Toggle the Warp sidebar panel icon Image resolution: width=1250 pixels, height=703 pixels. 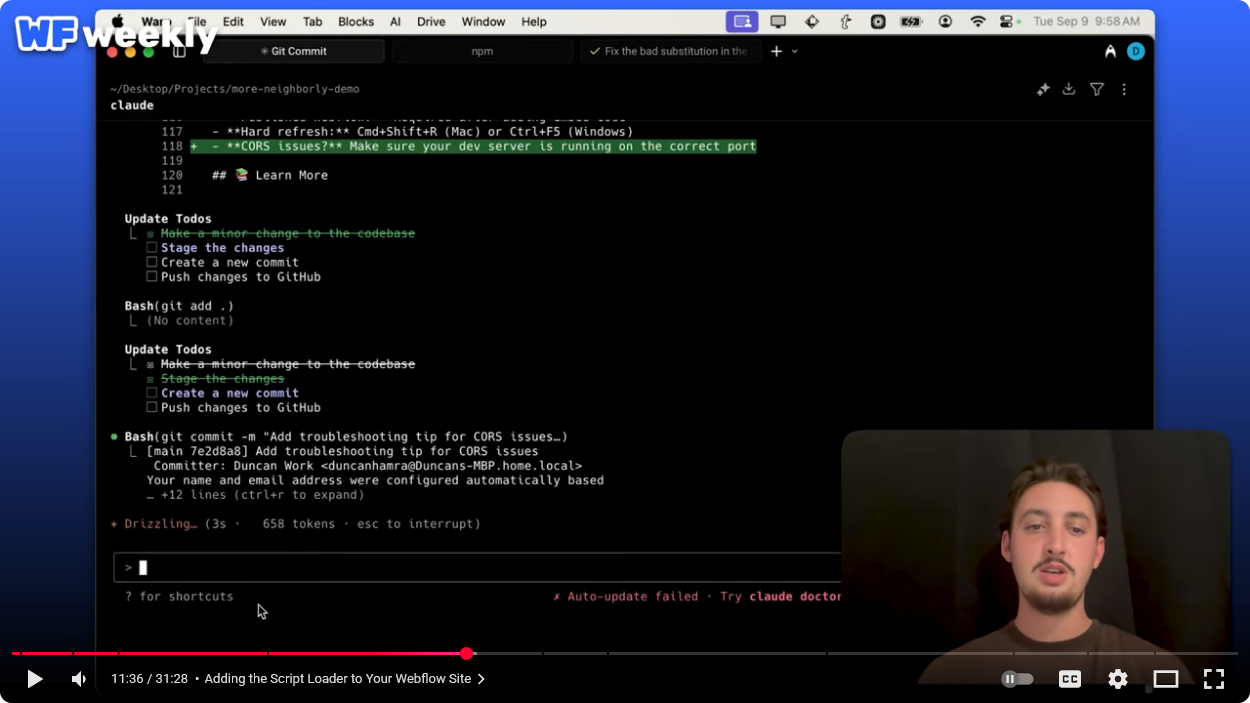tap(179, 51)
